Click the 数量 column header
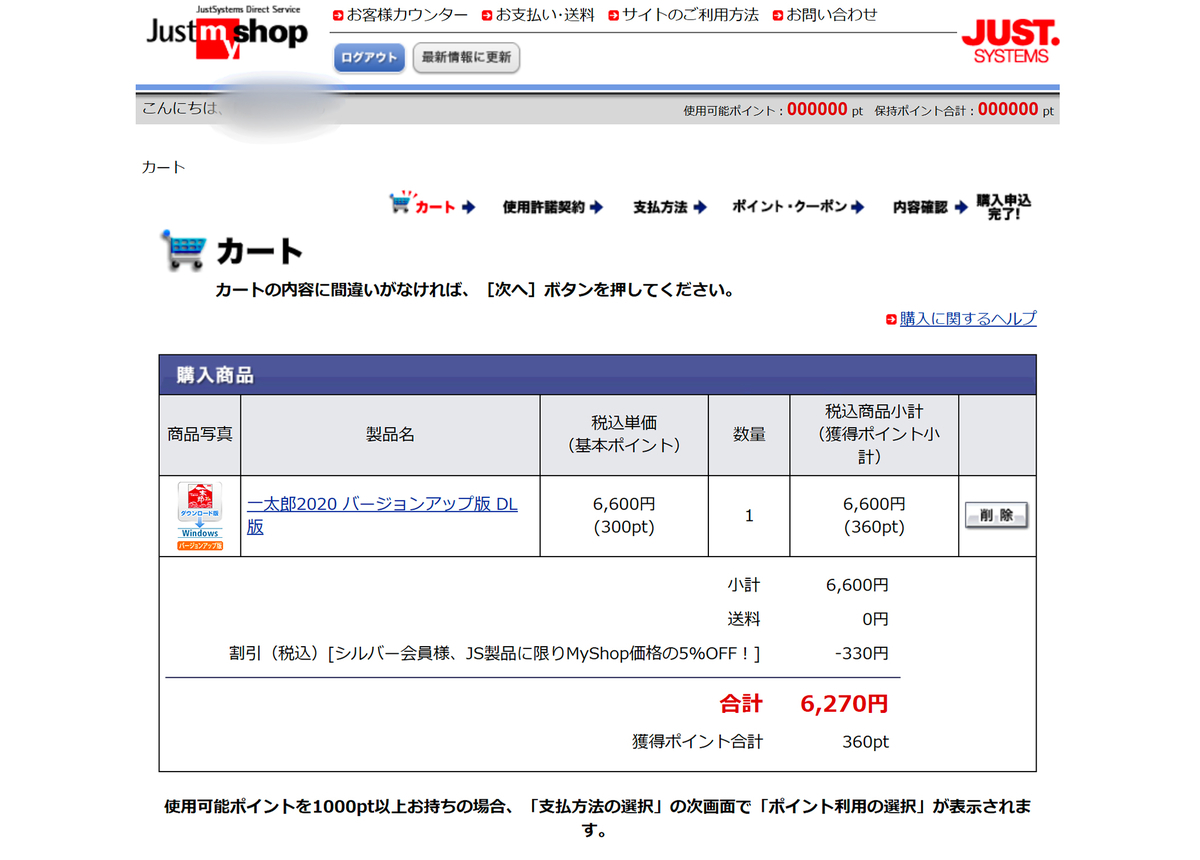The image size is (1200, 860). coord(749,435)
